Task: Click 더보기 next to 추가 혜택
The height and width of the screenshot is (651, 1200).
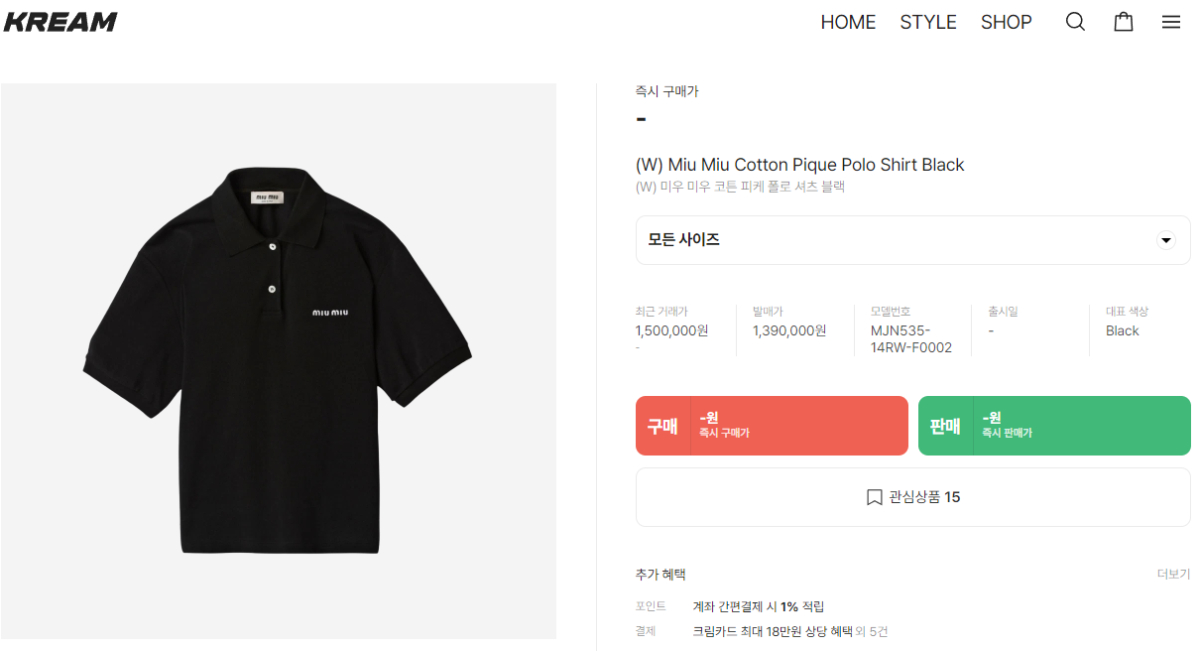Action: pyautogui.click(x=1173, y=574)
